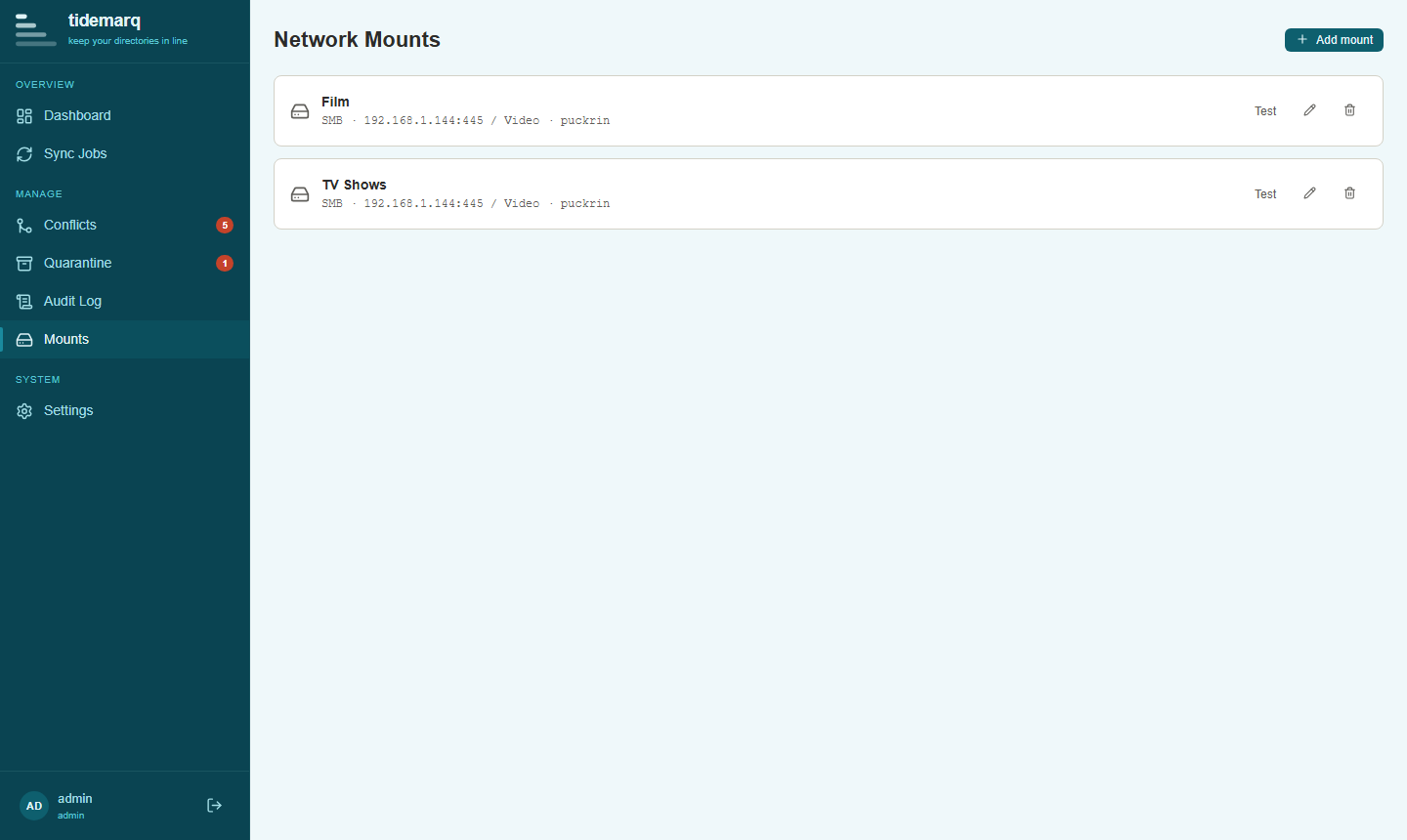Click the Settings gear icon
This screenshot has width=1407, height=840.
coord(24,411)
